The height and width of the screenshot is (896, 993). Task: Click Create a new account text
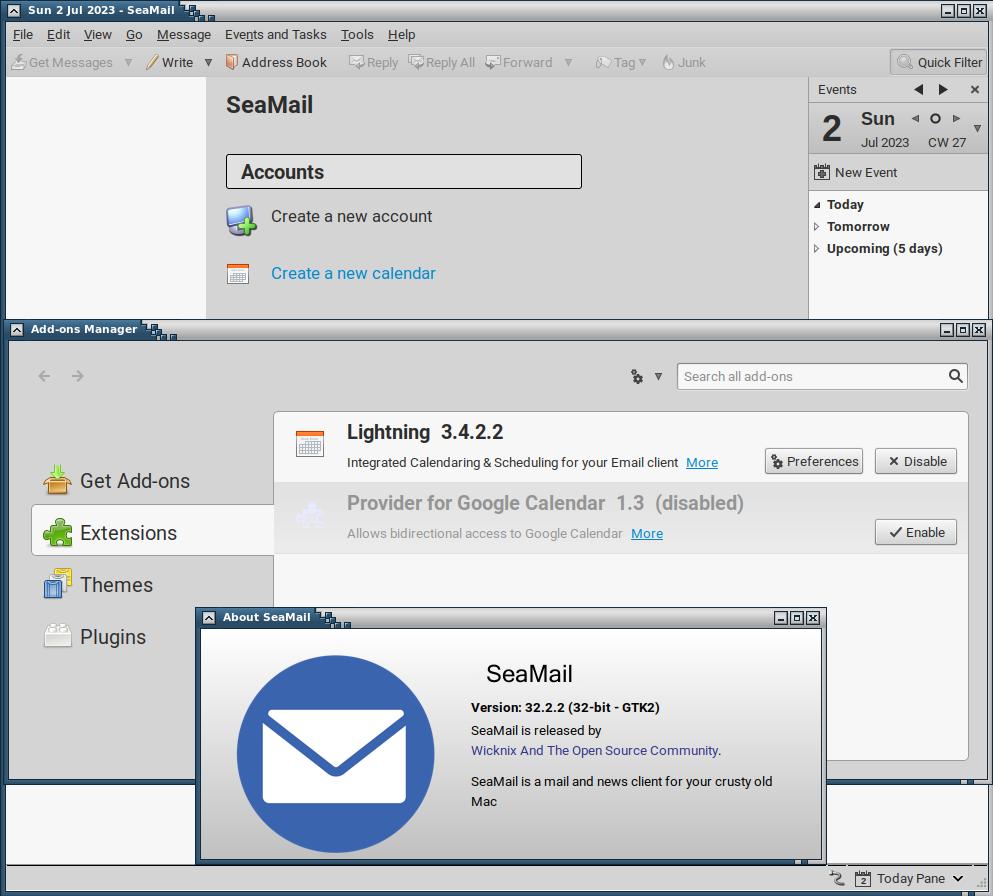351,217
